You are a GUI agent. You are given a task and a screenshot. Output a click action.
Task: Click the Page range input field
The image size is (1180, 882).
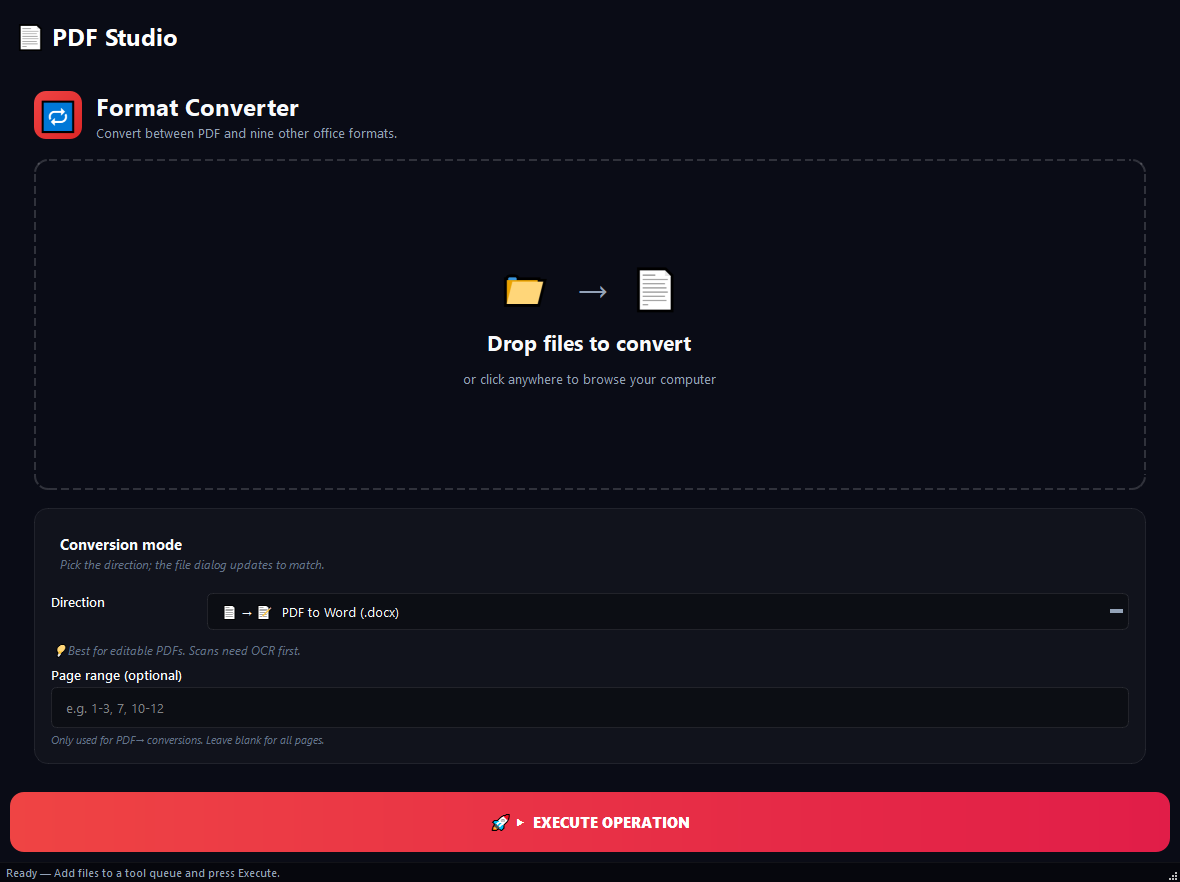point(590,708)
